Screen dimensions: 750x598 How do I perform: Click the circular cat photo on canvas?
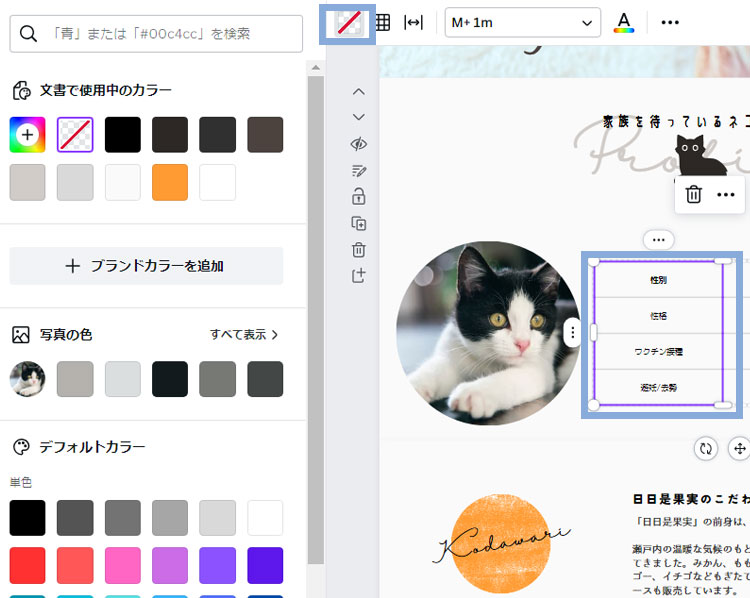pos(488,333)
